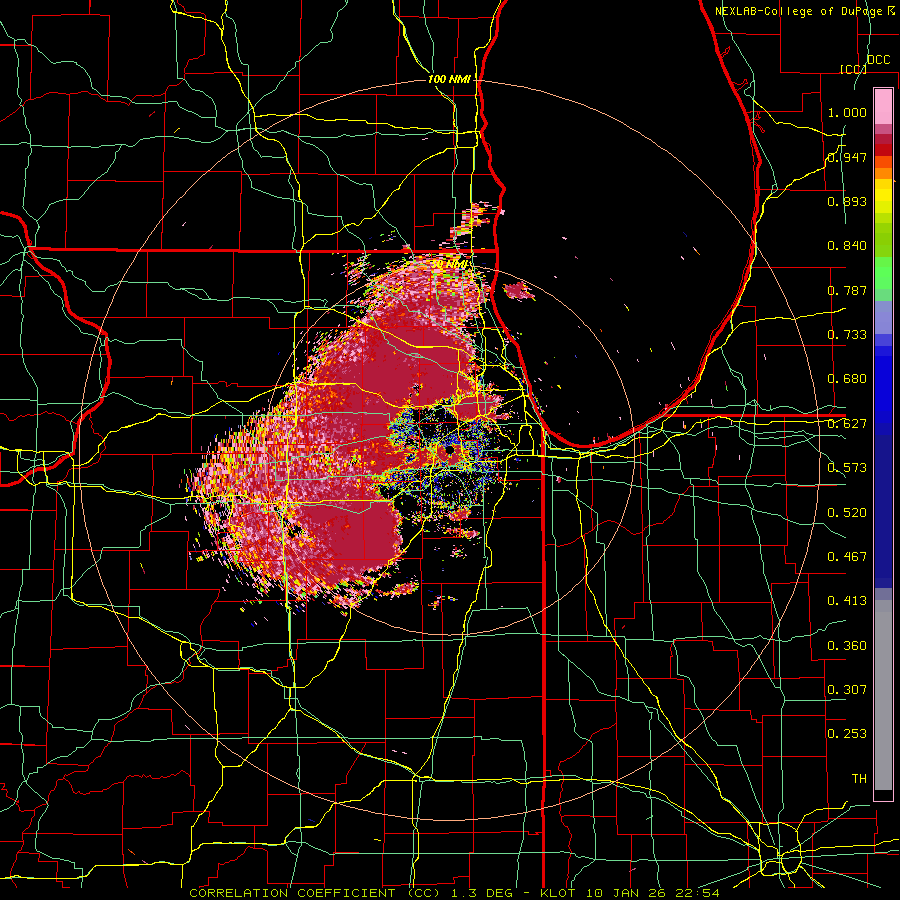The height and width of the screenshot is (900, 900).
Task: Pick the bright green segment of color bar
Action: point(883,272)
